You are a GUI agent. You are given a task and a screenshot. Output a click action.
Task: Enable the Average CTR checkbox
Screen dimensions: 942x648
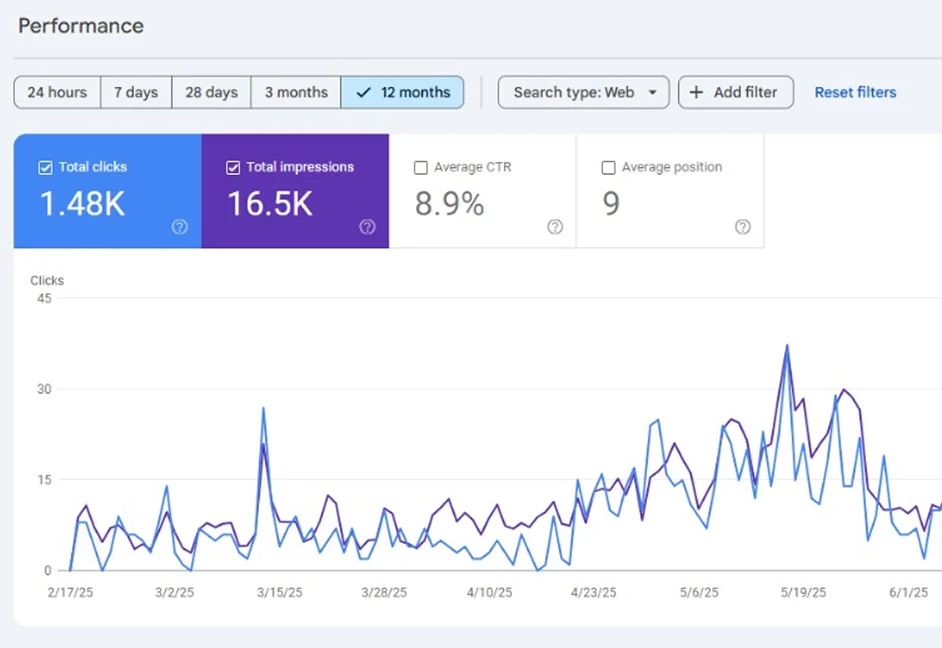coord(421,168)
